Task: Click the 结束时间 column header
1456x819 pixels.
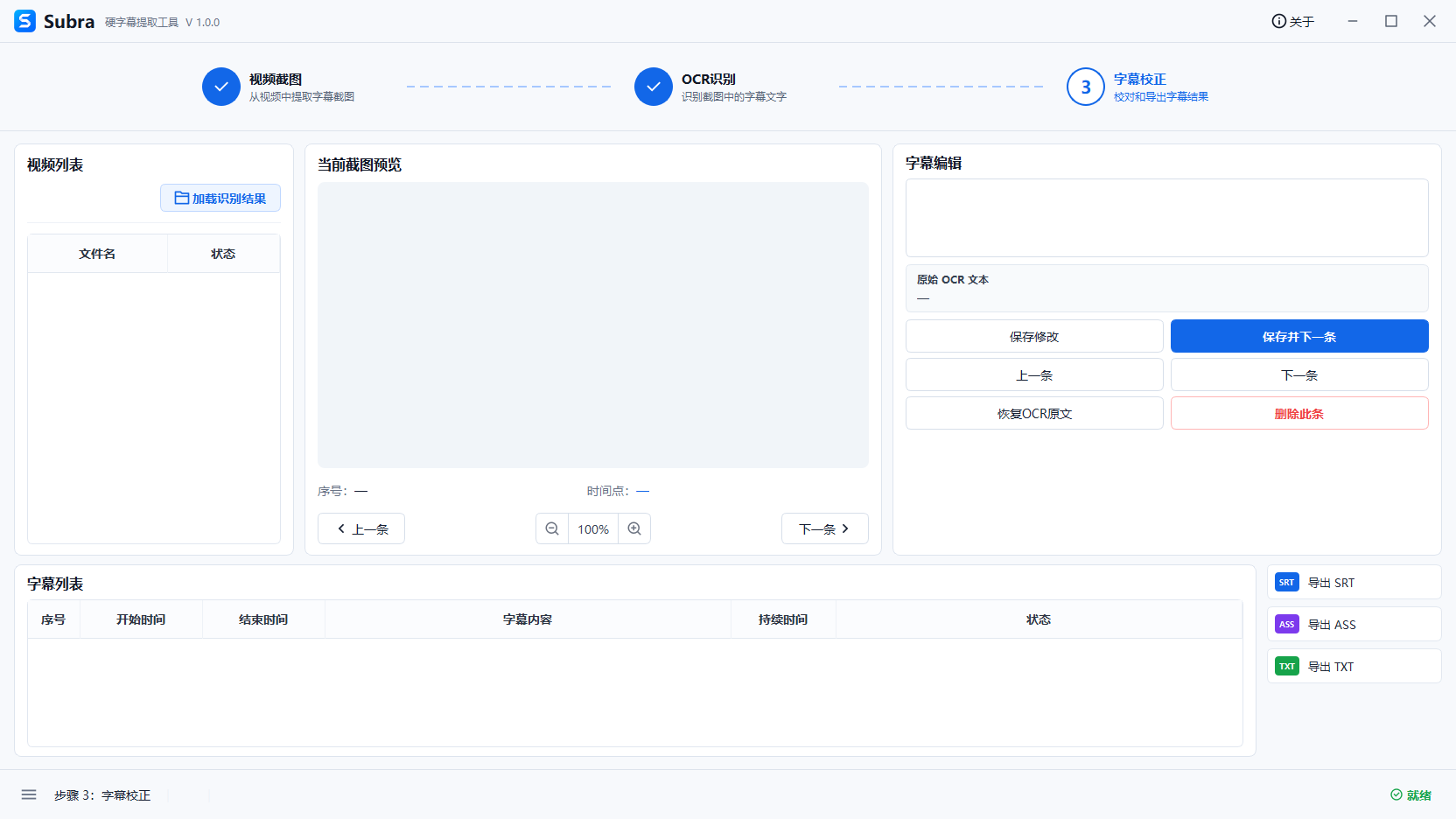Action: [263, 619]
